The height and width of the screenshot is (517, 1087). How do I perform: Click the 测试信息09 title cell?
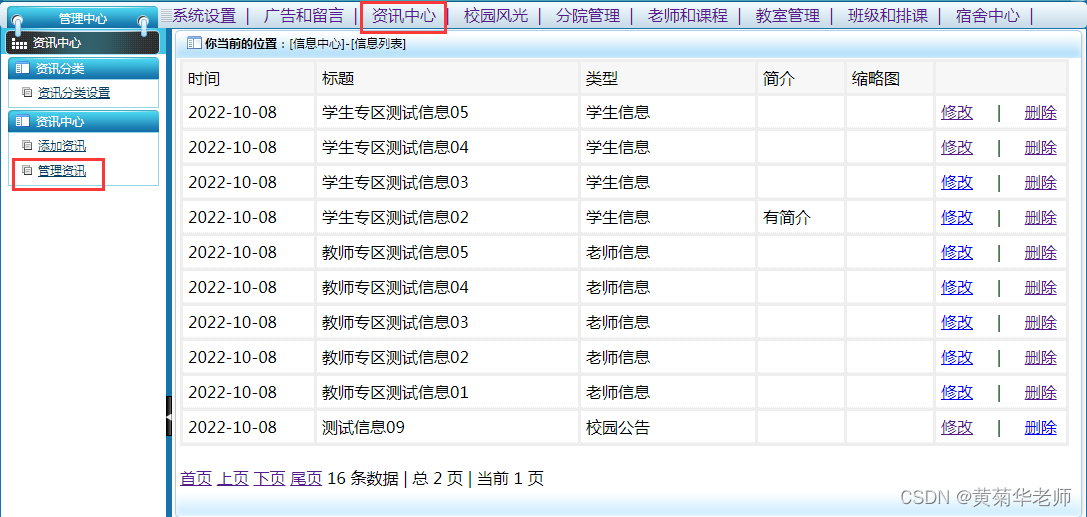point(448,428)
